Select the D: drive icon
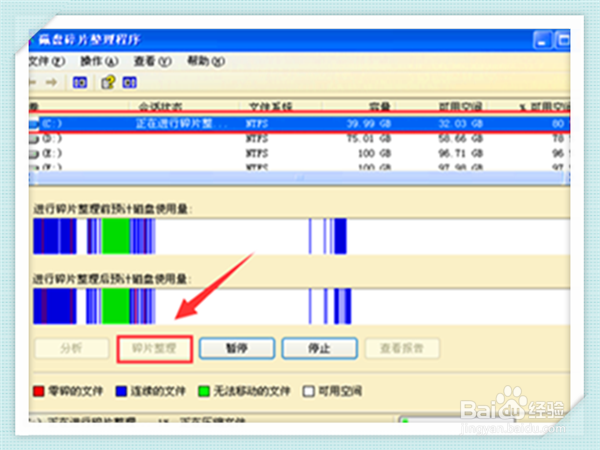 point(34,139)
